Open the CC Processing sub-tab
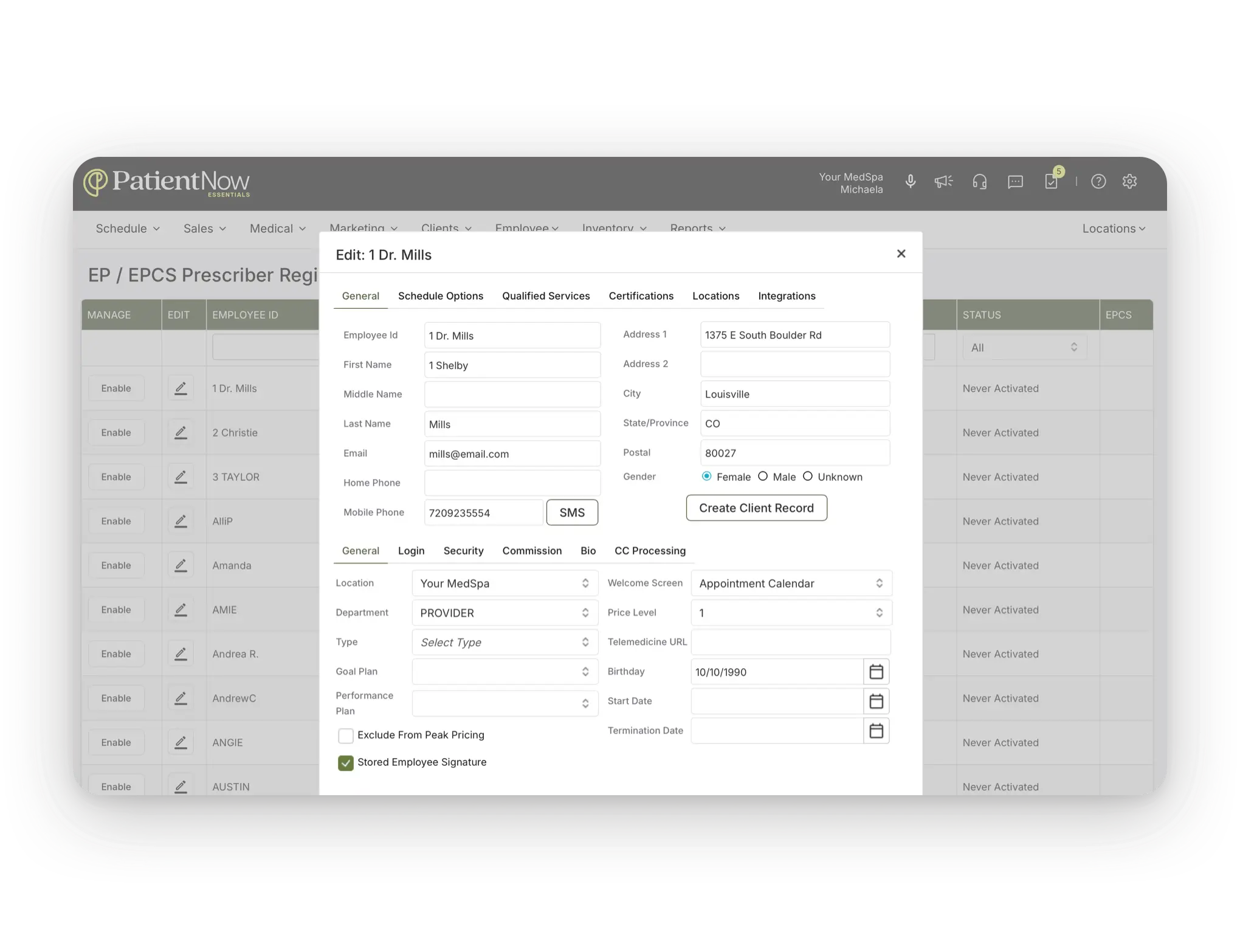1240x952 pixels. 650,550
